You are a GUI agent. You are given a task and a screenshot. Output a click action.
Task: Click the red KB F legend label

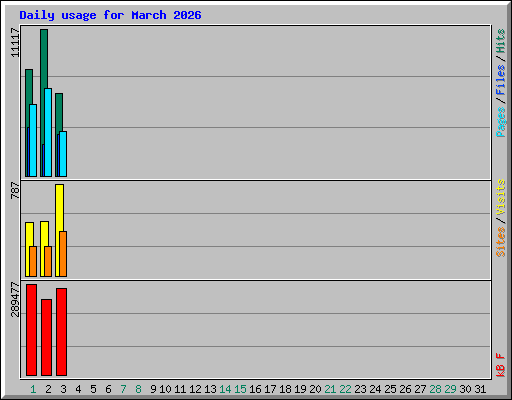pyautogui.click(x=501, y=365)
